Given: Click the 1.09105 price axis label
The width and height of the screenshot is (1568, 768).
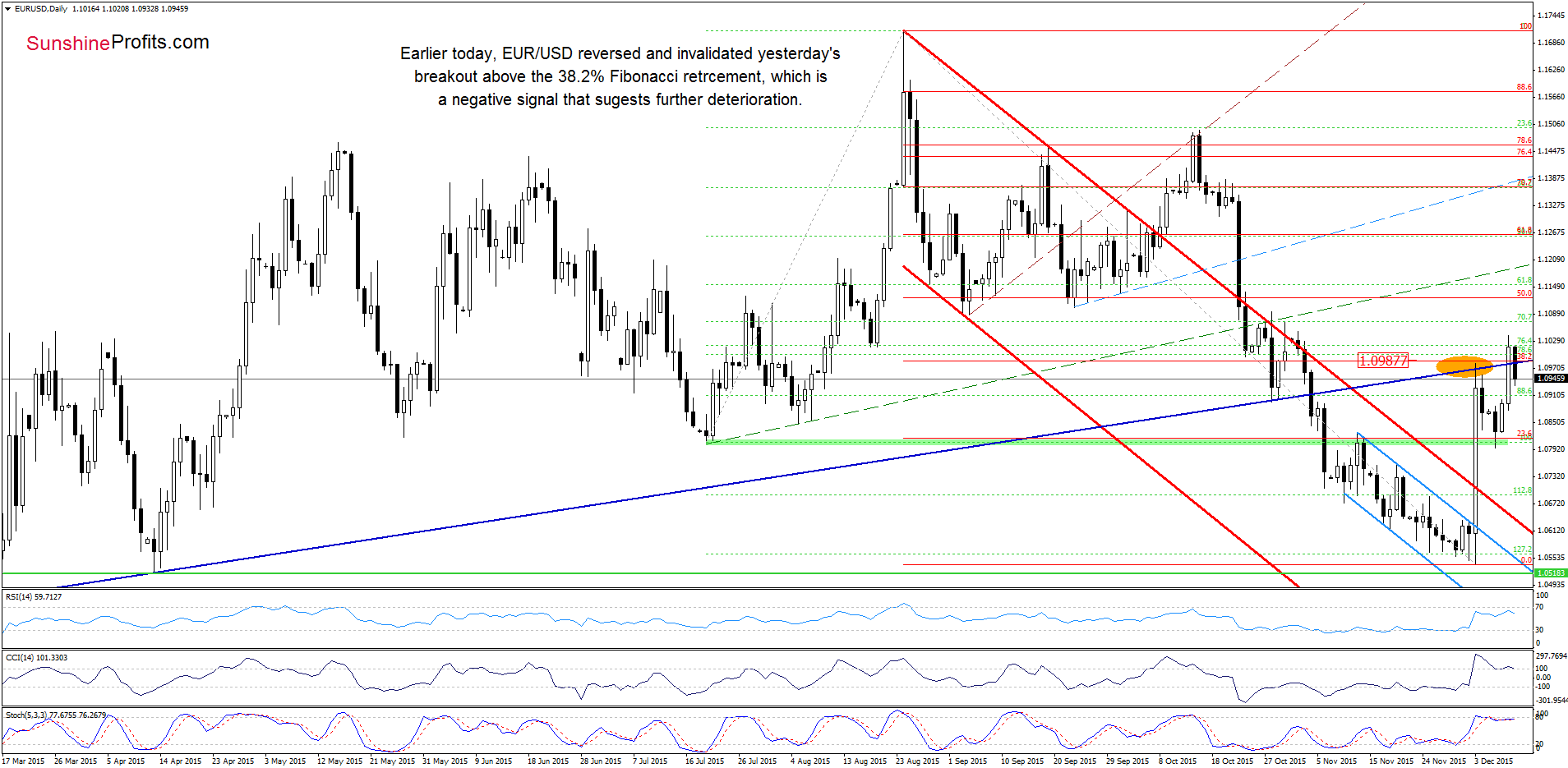Looking at the screenshot, I should coord(1552,395).
